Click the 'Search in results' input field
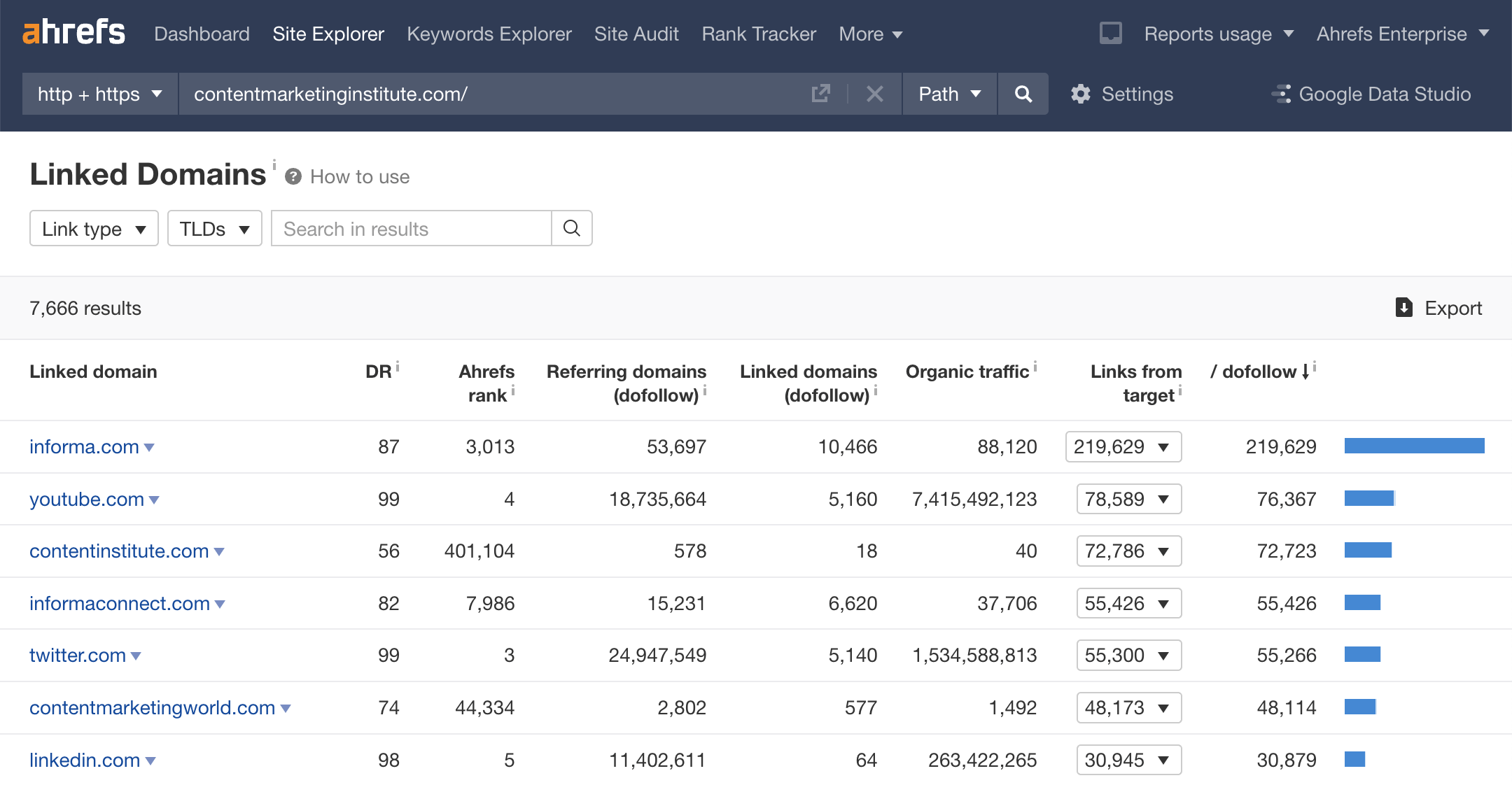This screenshot has width=1512, height=785. [409, 228]
